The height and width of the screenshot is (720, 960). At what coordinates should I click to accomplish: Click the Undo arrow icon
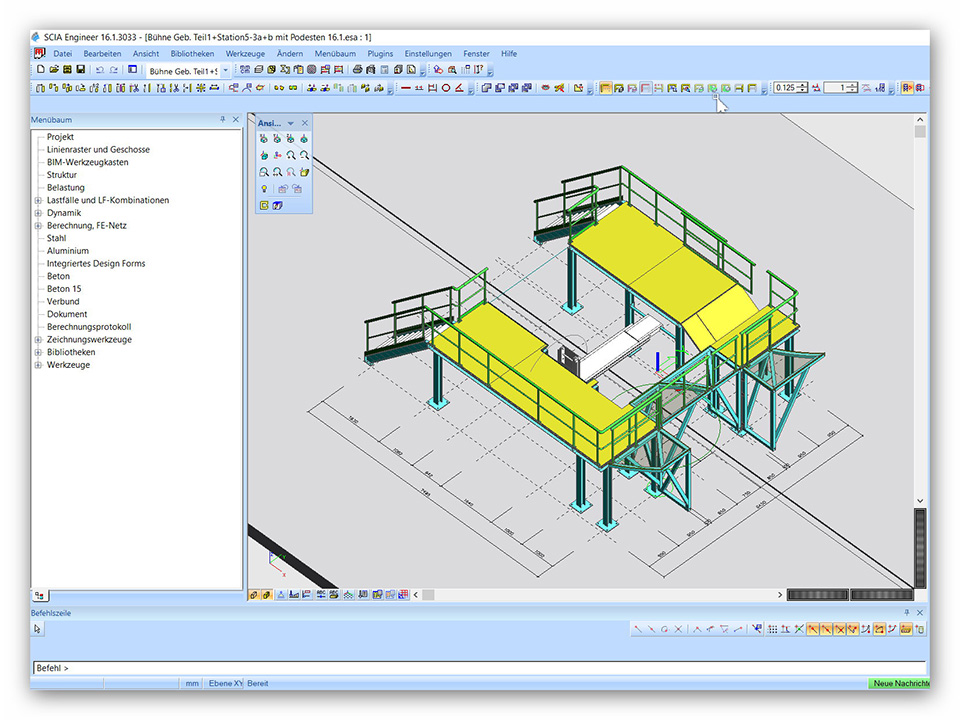99,70
